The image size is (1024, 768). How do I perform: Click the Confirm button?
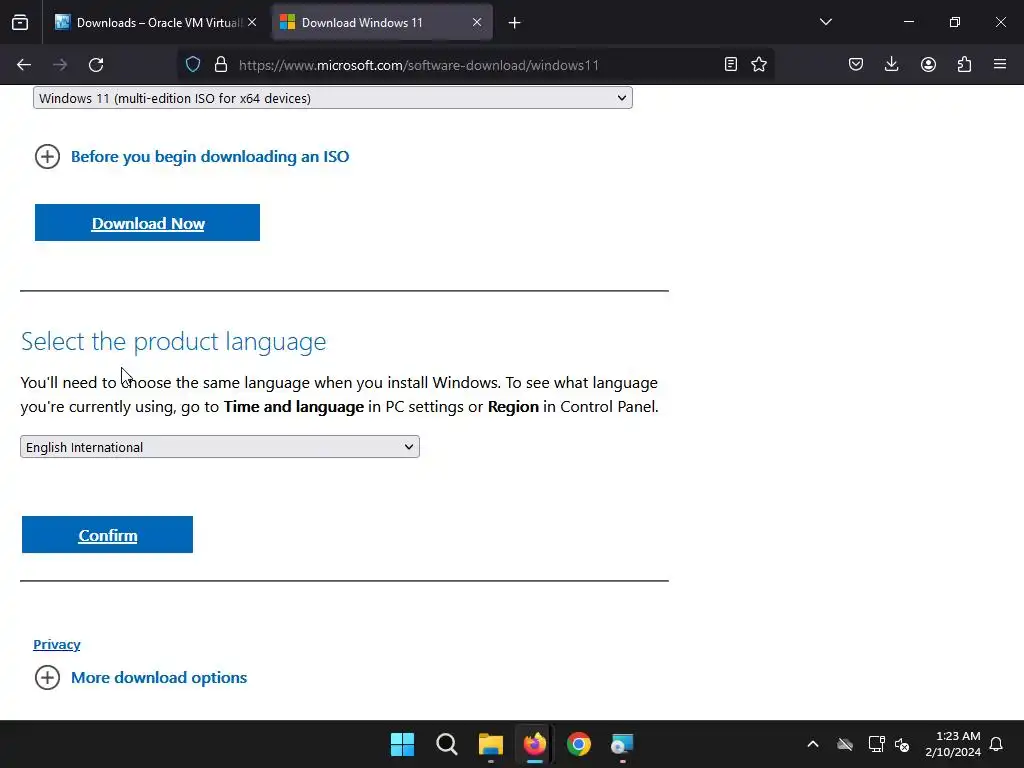(x=107, y=535)
